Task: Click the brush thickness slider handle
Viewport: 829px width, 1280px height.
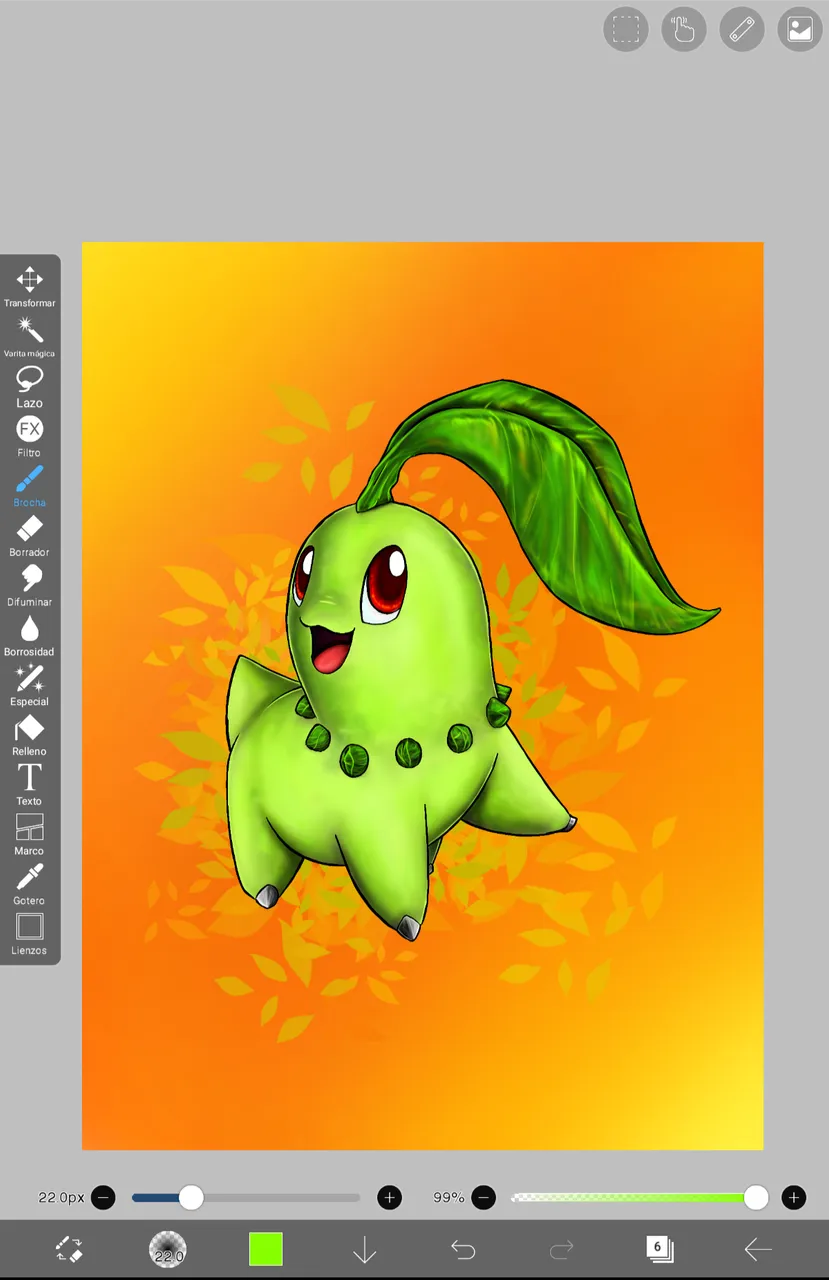Action: pos(191,1197)
